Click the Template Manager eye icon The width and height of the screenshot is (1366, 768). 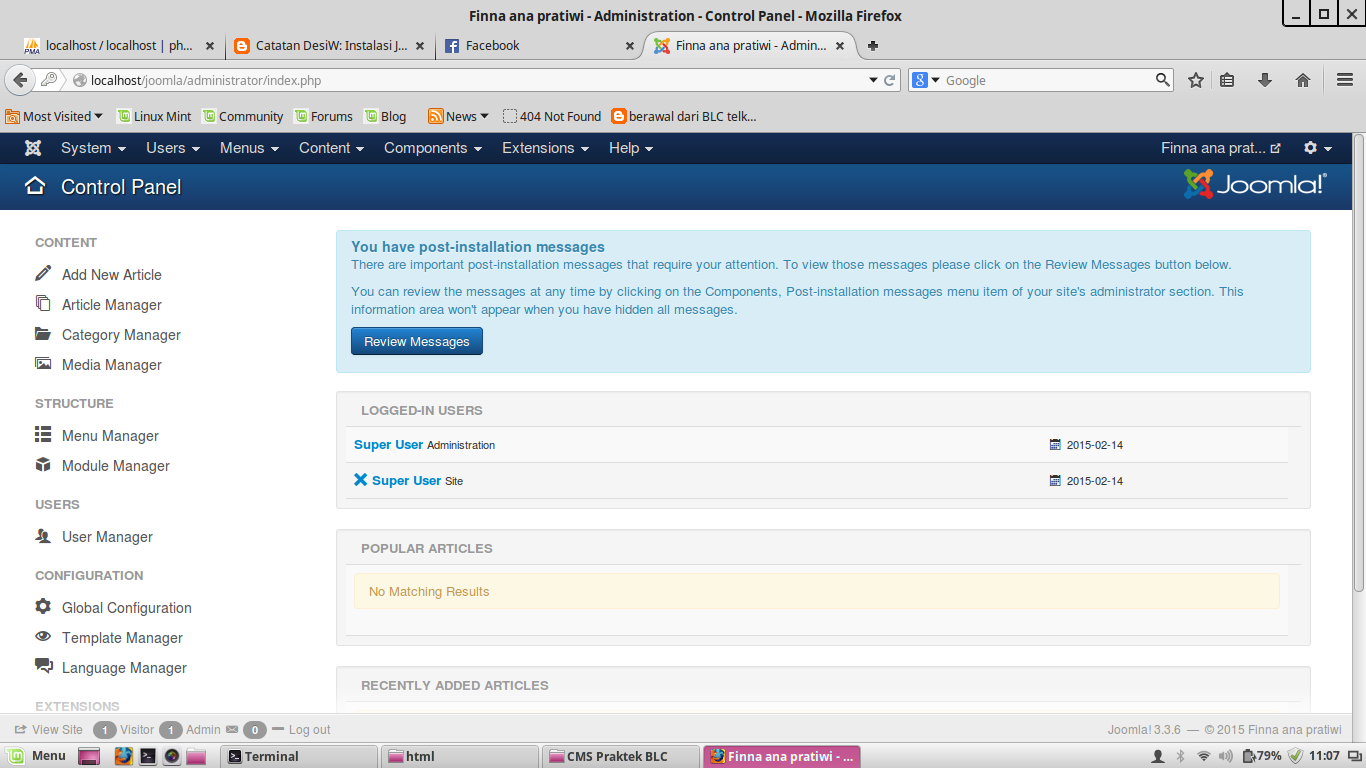43,636
